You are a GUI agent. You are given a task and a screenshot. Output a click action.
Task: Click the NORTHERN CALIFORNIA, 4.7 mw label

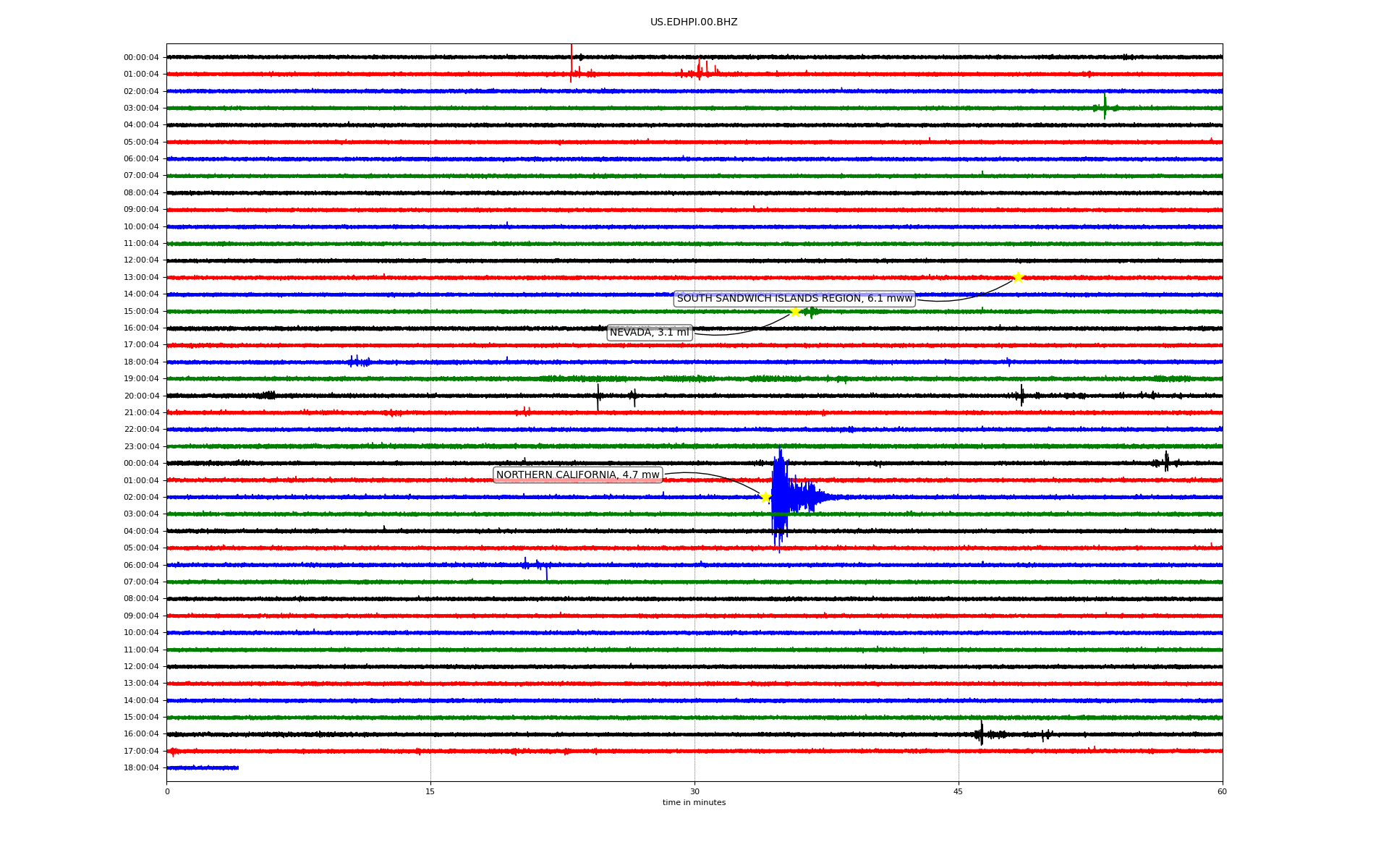pos(577,475)
